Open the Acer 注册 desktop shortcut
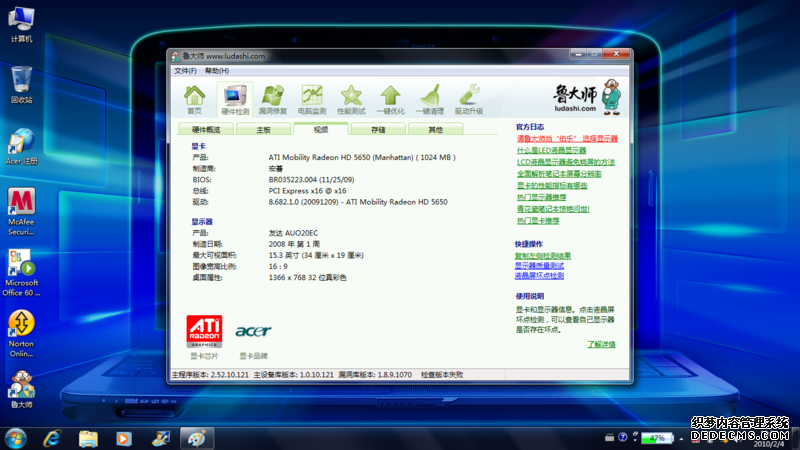The height and width of the screenshot is (450, 800). 21,146
